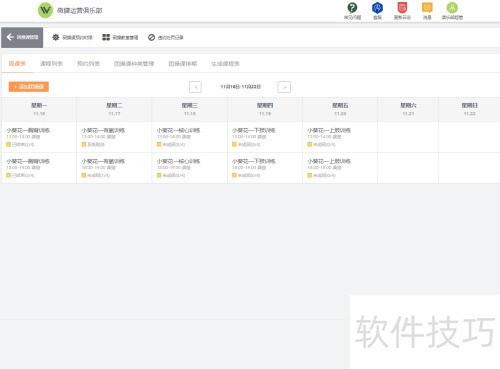Click the 星期二 column header
Viewport: 500px width, 369px height.
coord(114,109)
